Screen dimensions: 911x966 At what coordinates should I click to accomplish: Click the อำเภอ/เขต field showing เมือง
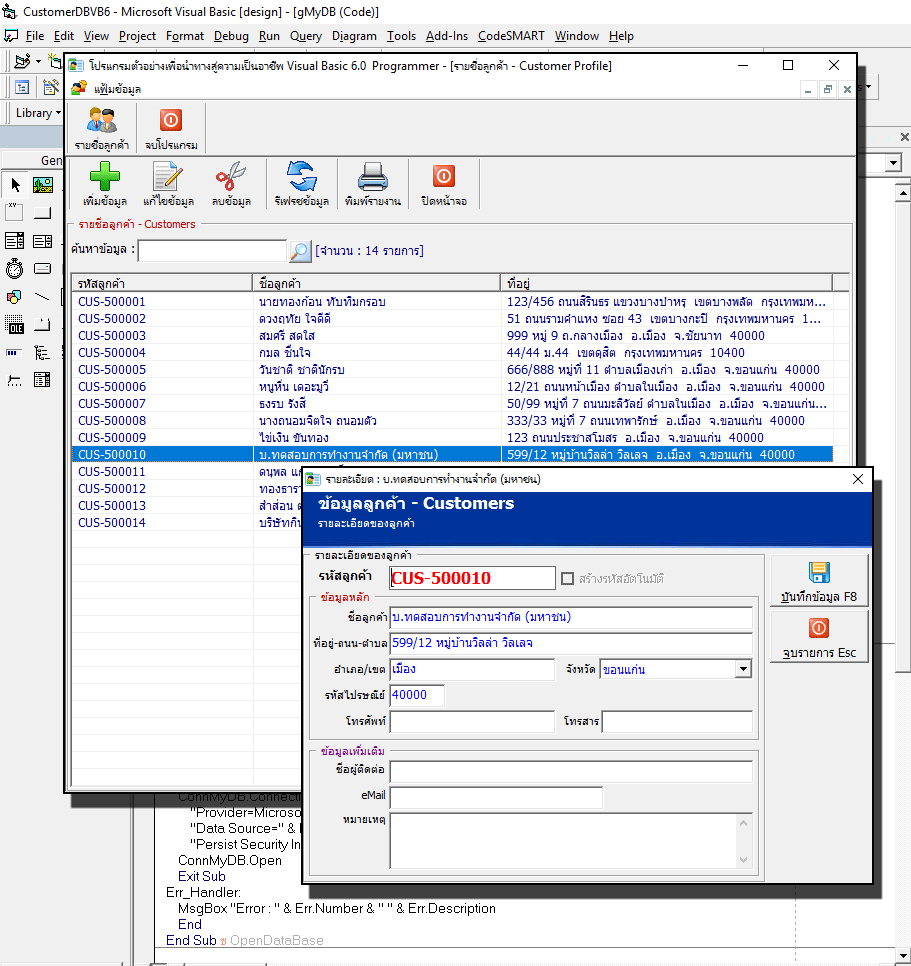[472, 669]
